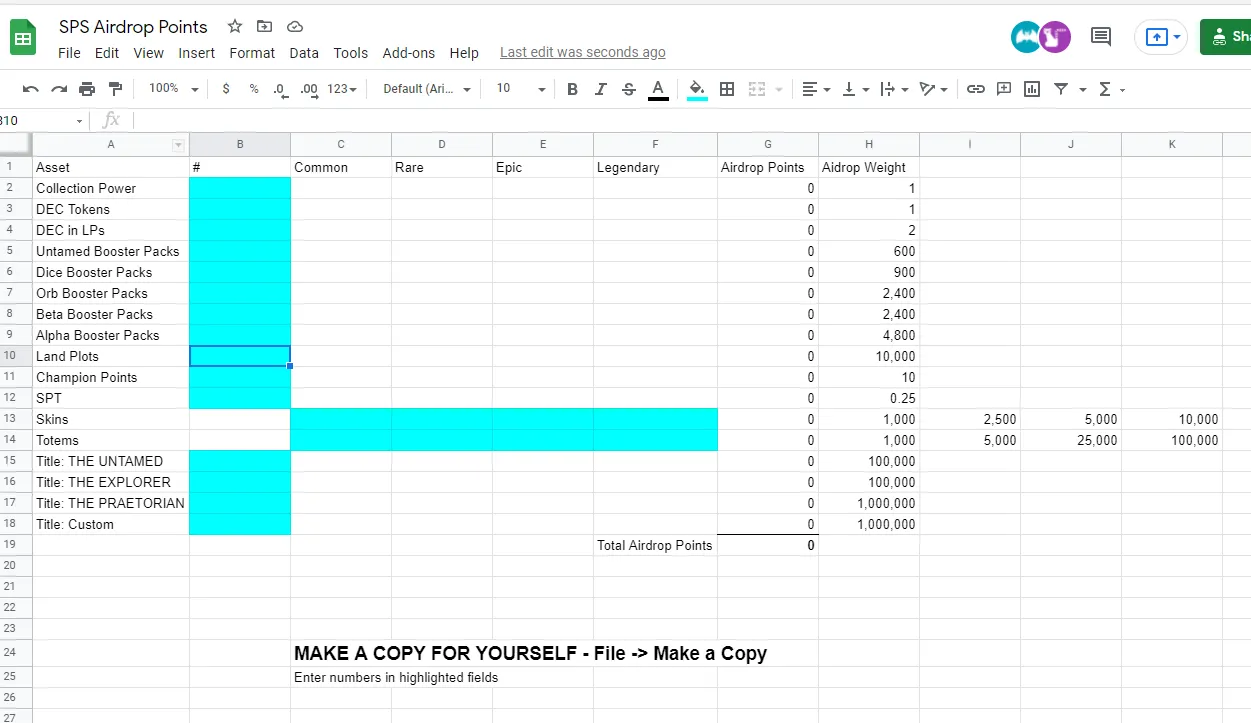Open comment history icon

pos(1101,37)
